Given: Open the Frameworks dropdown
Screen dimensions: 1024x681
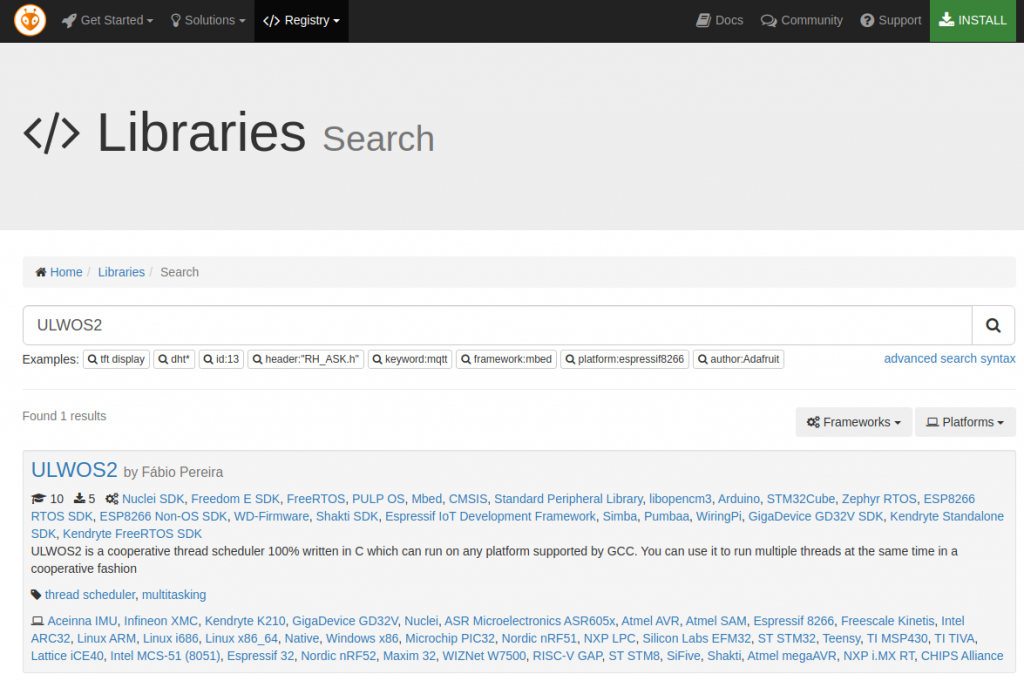Looking at the screenshot, I should point(853,421).
